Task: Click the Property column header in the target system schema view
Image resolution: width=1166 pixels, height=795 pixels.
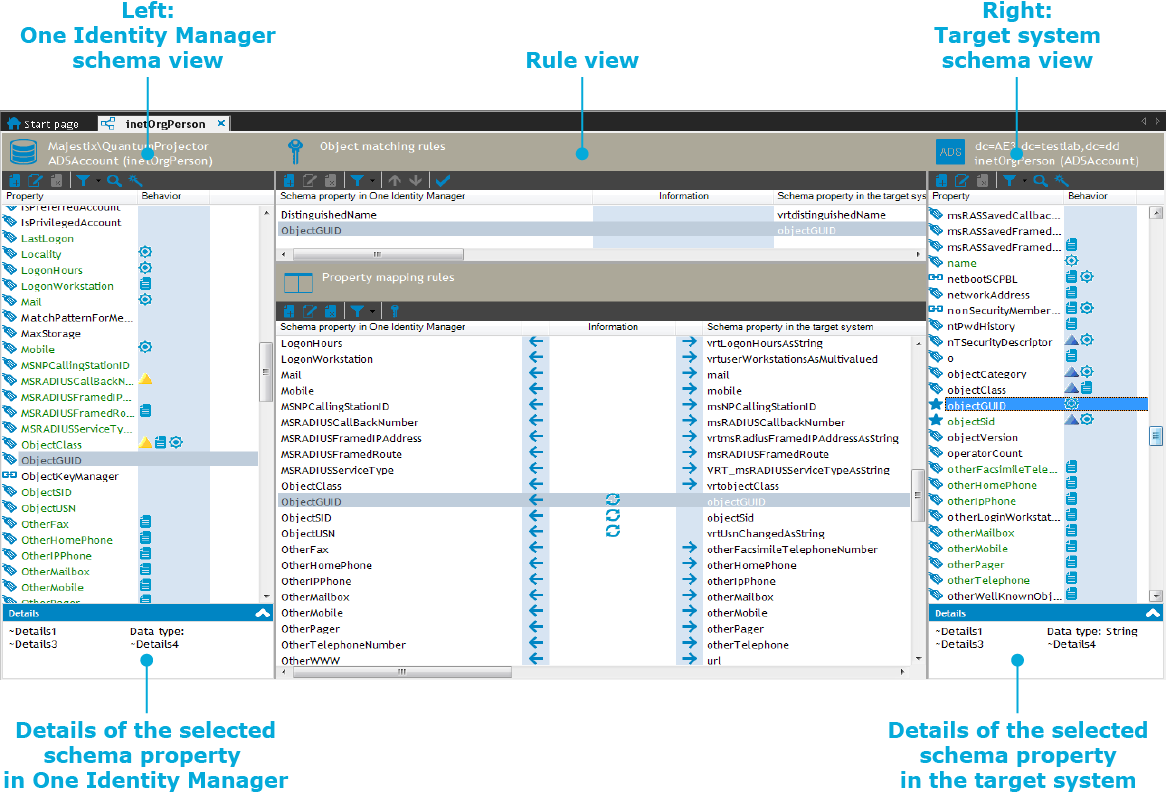Action: point(996,196)
